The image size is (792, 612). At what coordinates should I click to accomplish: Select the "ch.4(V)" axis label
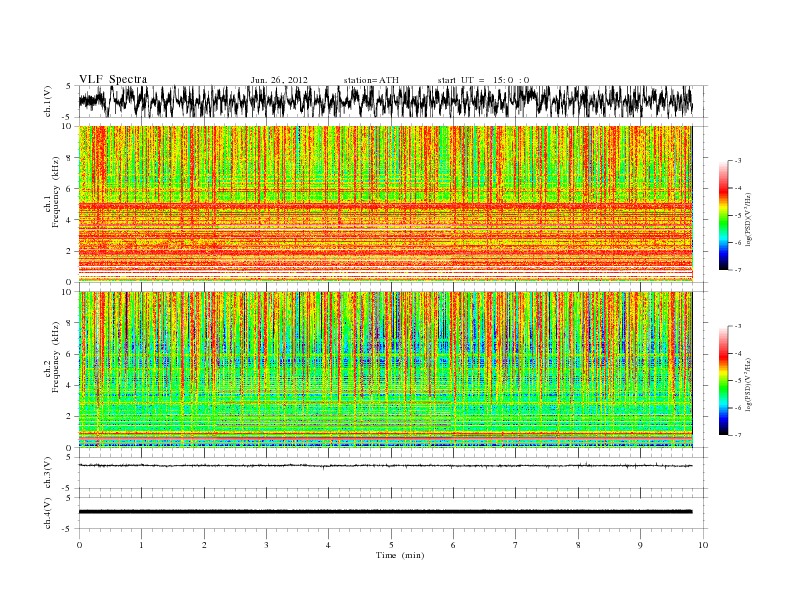[48, 513]
